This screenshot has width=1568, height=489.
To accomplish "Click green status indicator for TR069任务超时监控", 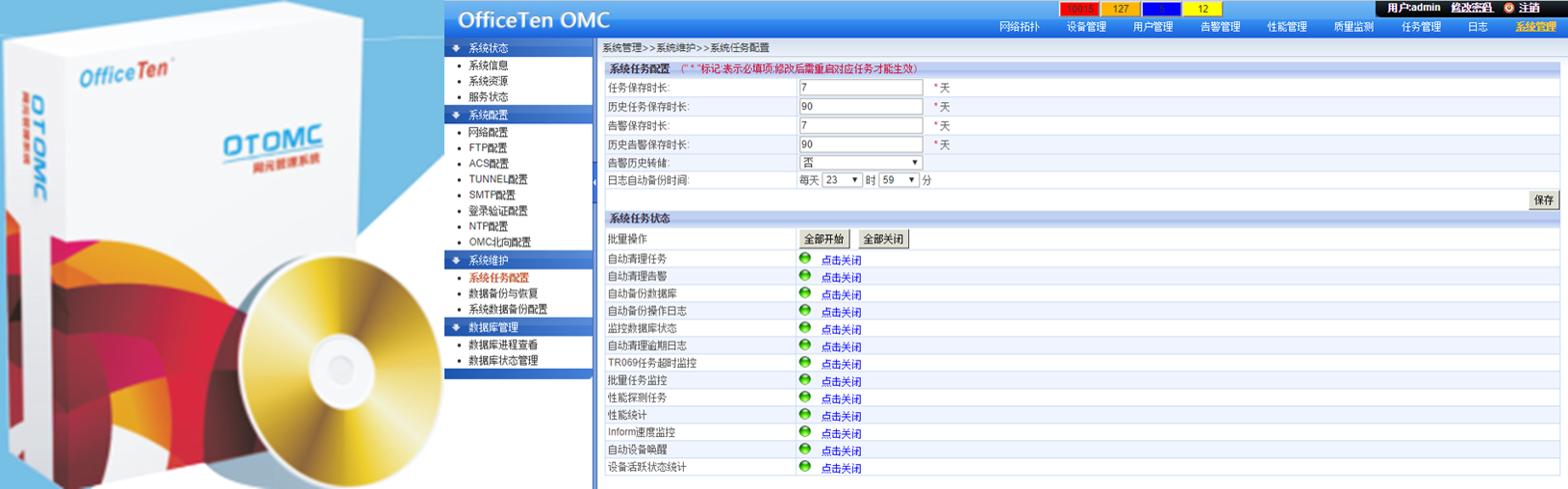I will point(805,362).
